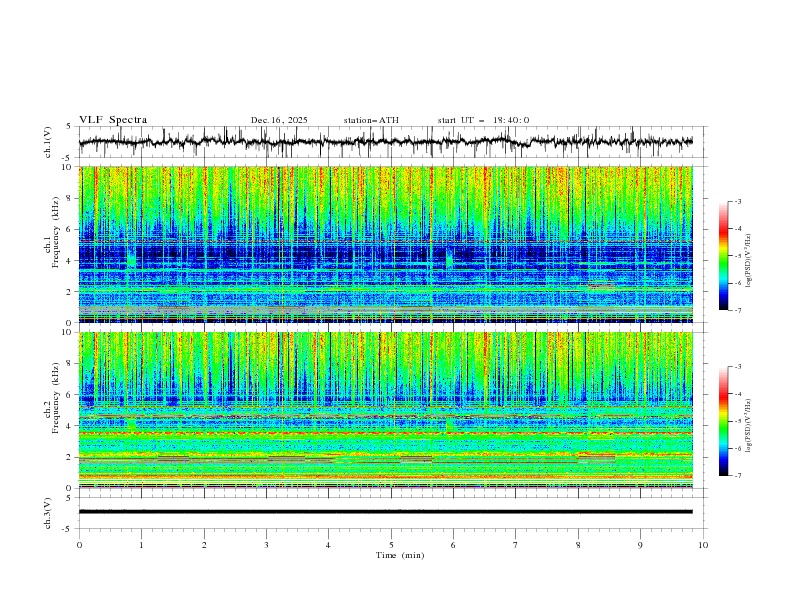Click the time axis tick label "0"

click(79, 545)
